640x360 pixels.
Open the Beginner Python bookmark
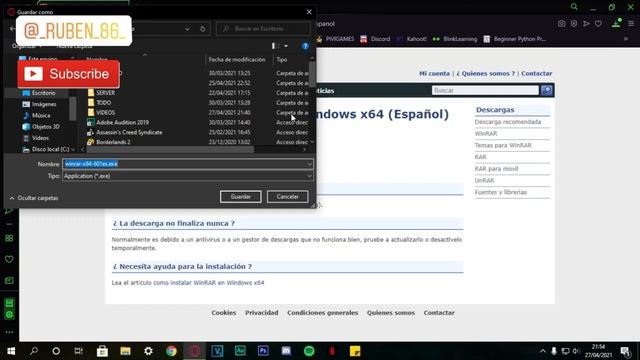pyautogui.click(x=515, y=39)
